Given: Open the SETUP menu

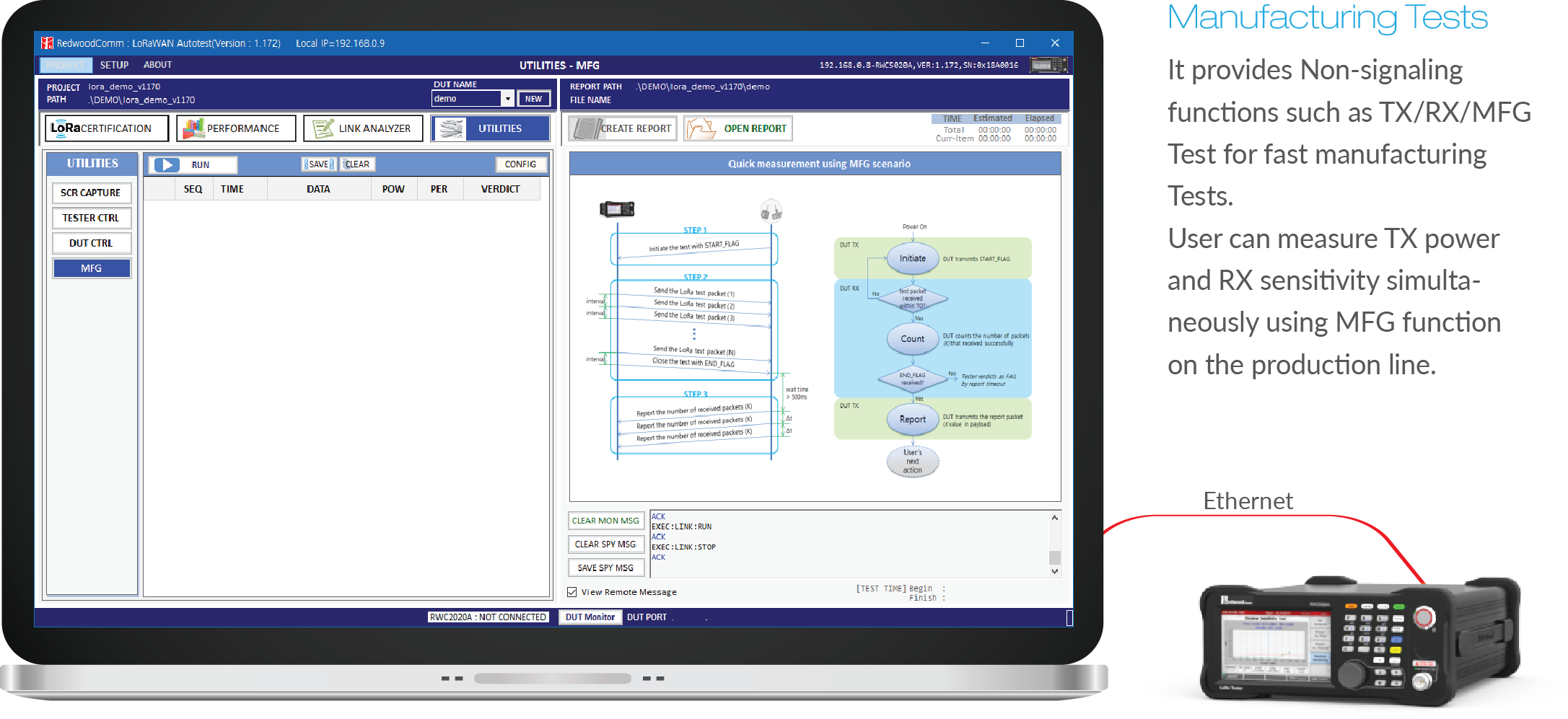Looking at the screenshot, I should coord(114,65).
